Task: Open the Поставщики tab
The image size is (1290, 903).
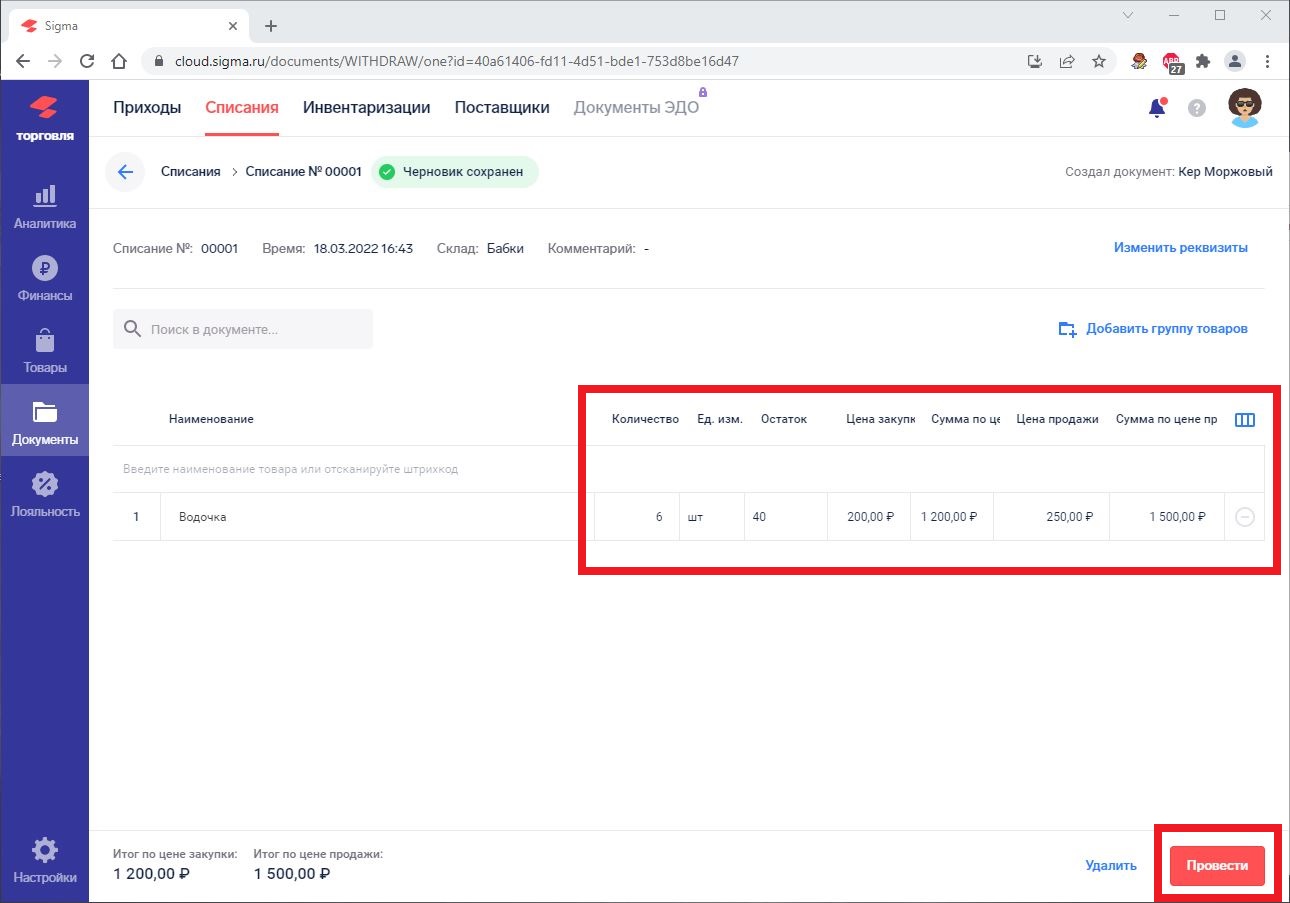Action: (x=502, y=108)
